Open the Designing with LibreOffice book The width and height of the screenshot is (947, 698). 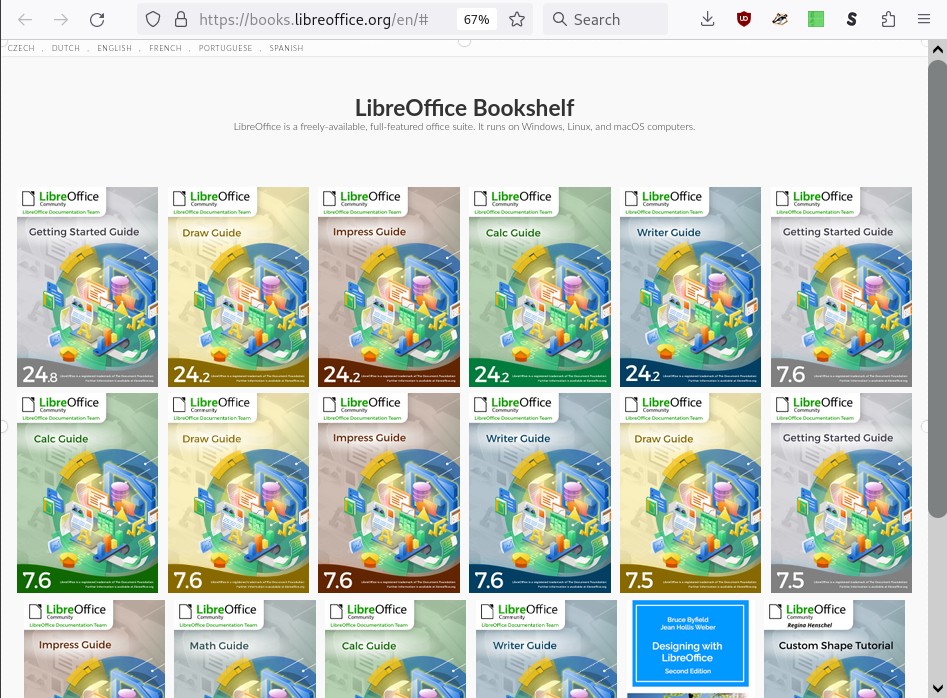(x=688, y=648)
